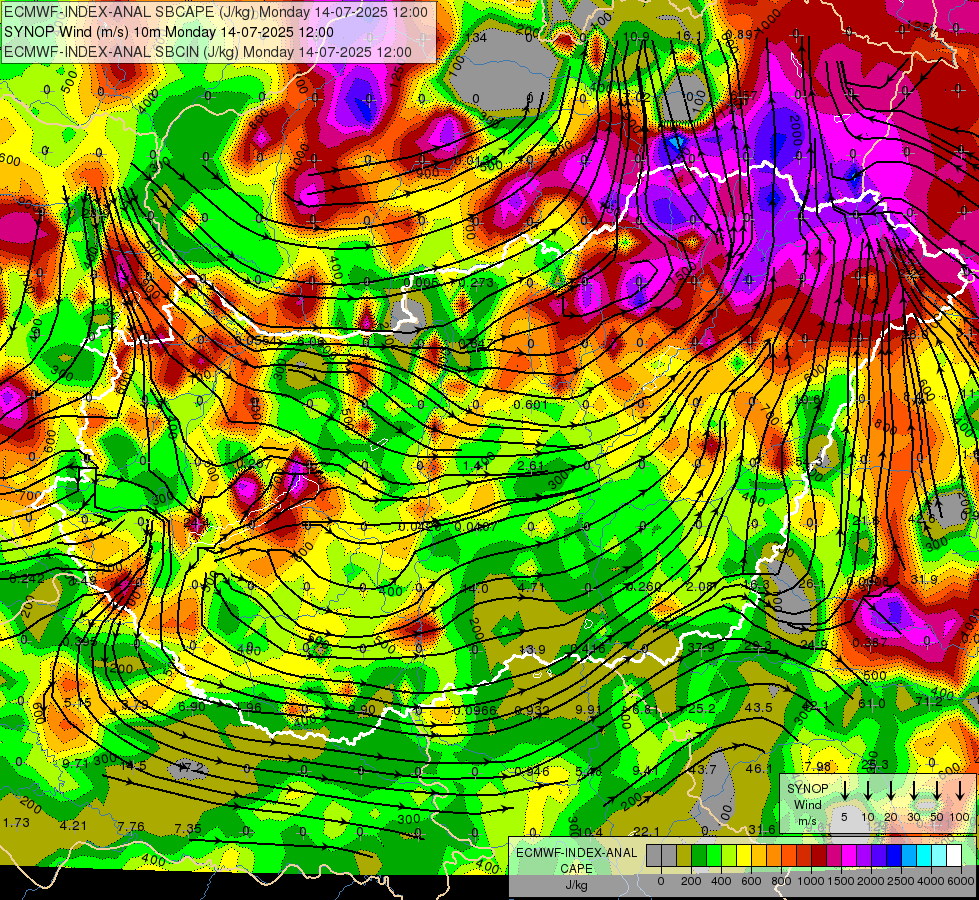Viewport: 979px width, 900px height.
Task: Click the 30 m/s wind arrow in SYNOP legend
Action: tap(913, 790)
